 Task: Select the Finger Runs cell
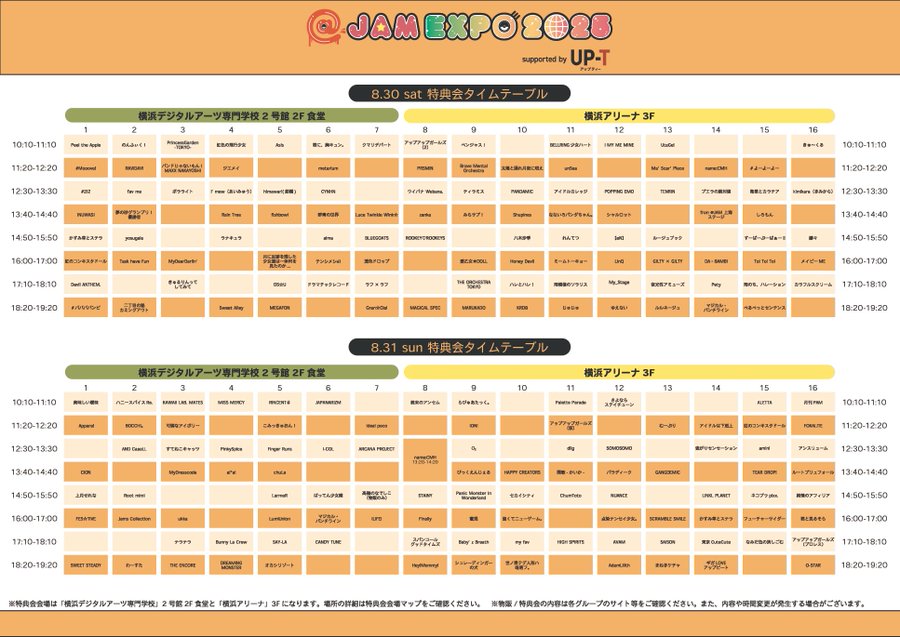click(280, 449)
